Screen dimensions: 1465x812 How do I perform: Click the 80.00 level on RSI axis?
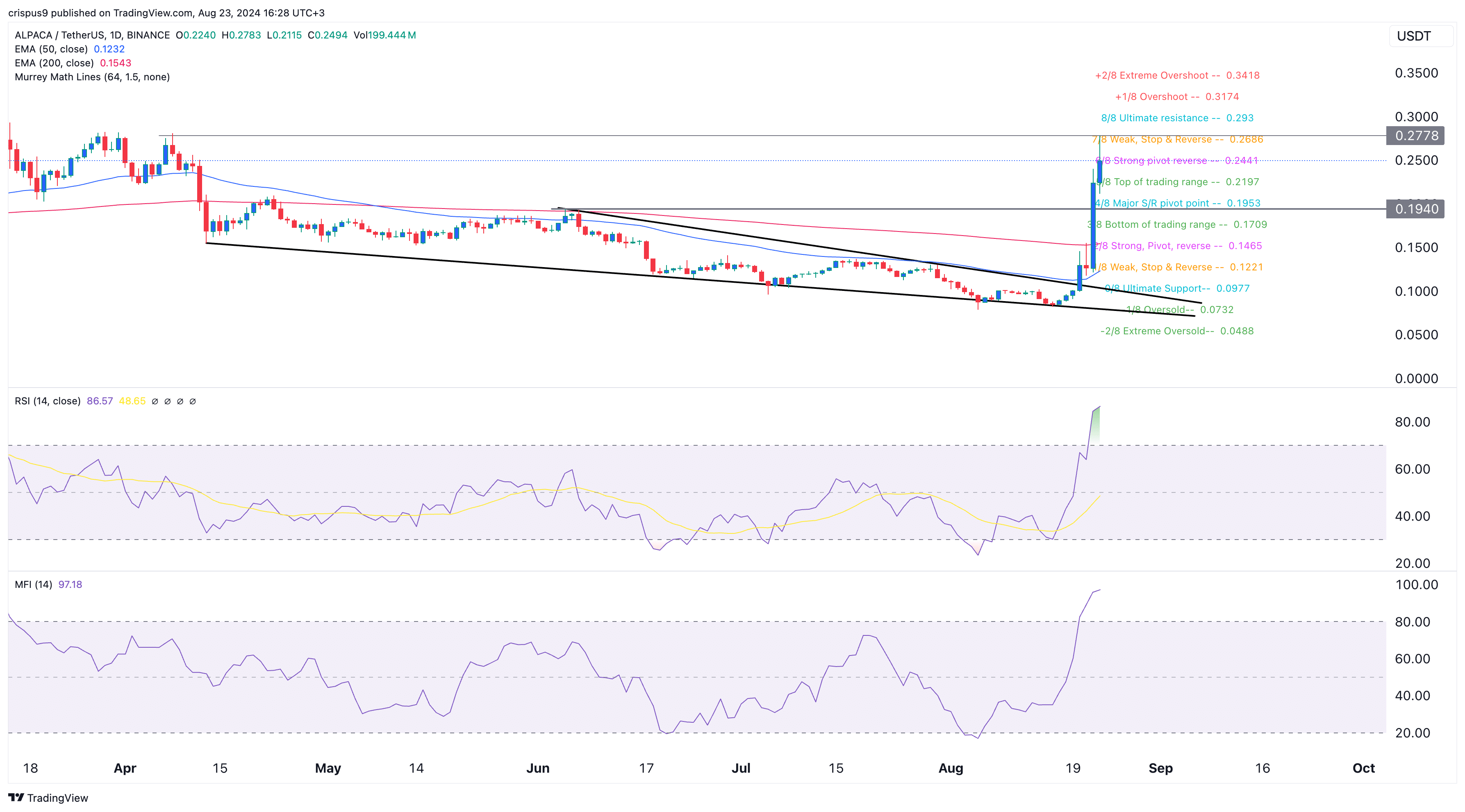pos(1412,422)
